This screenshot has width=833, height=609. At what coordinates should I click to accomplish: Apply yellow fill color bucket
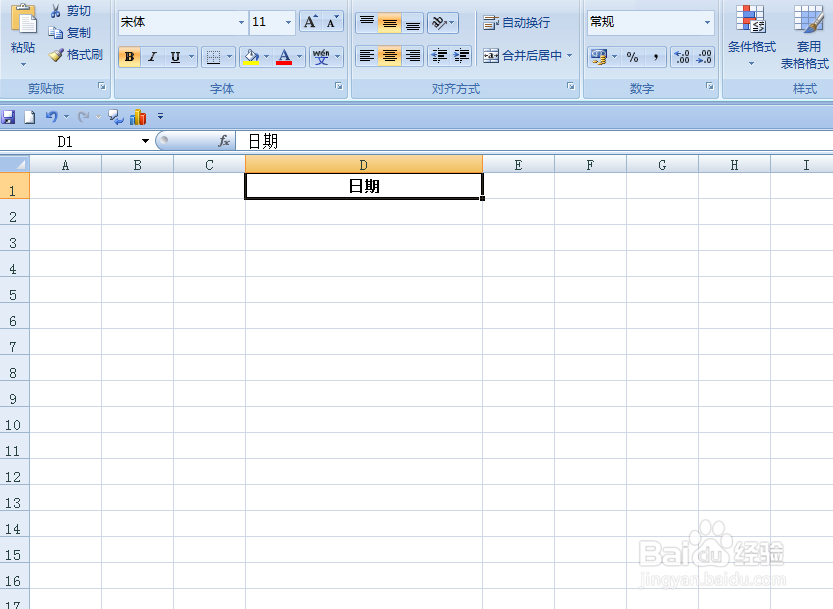tap(251, 57)
